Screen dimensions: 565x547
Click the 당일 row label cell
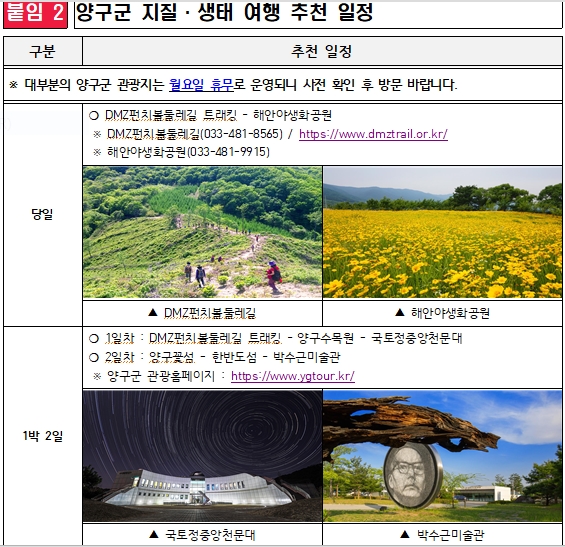pos(43,215)
